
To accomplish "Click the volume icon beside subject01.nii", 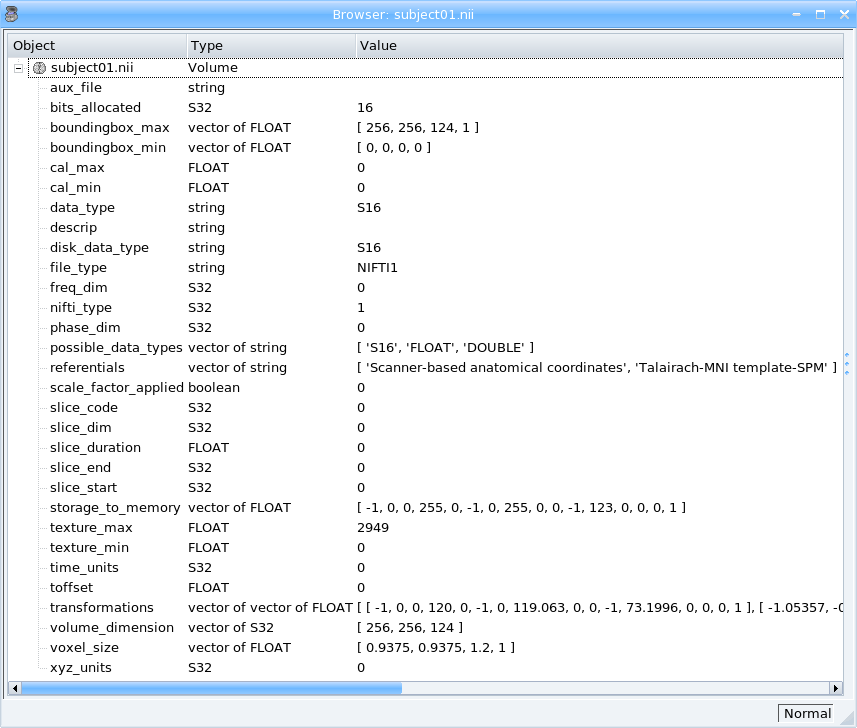I will (x=37, y=67).
